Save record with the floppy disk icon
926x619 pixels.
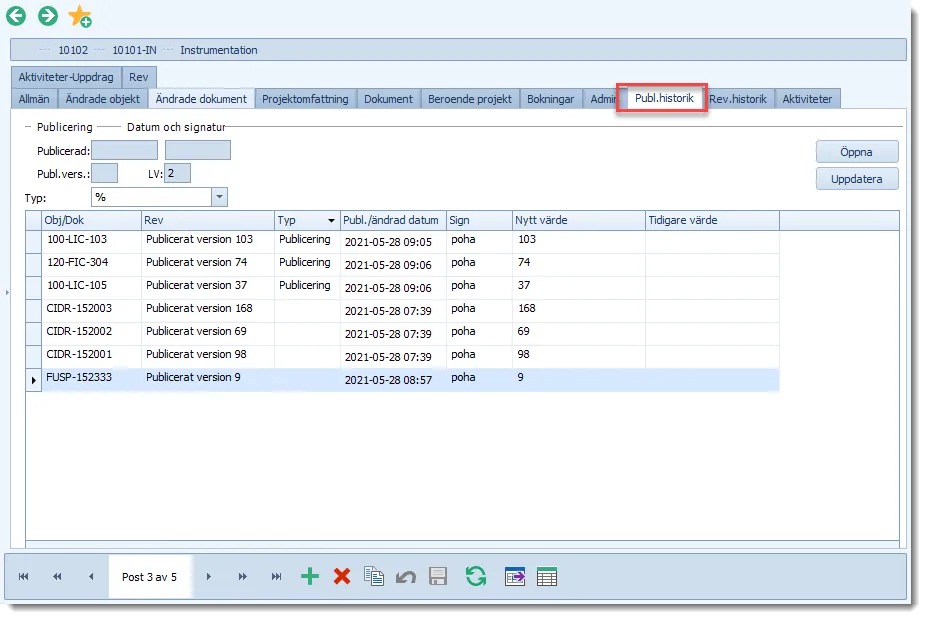(x=438, y=576)
